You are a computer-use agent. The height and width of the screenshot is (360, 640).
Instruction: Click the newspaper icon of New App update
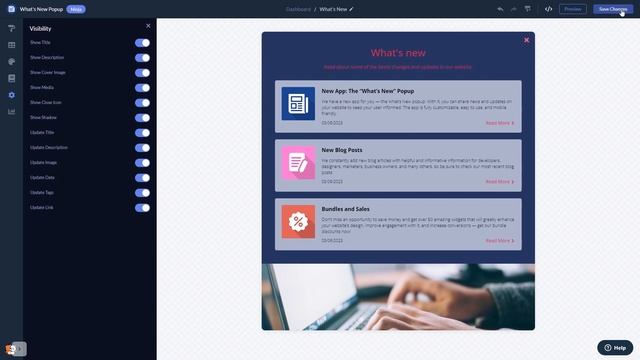(x=298, y=103)
